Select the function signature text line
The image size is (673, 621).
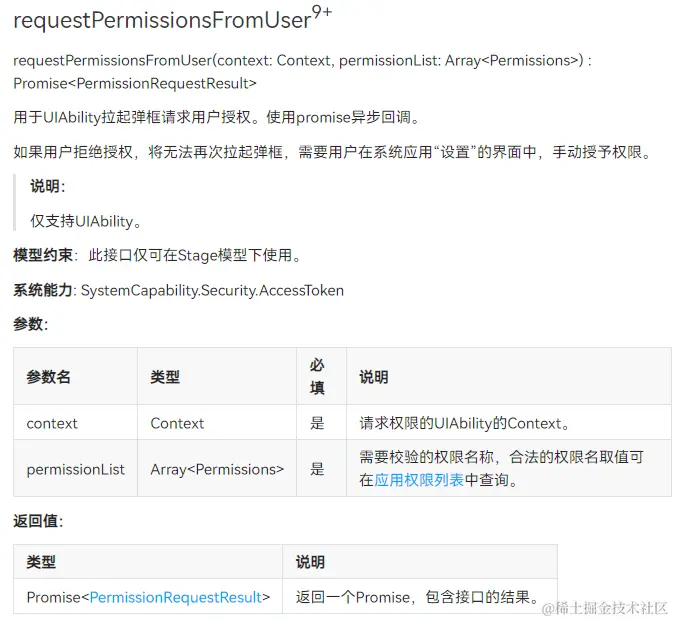coord(302,61)
